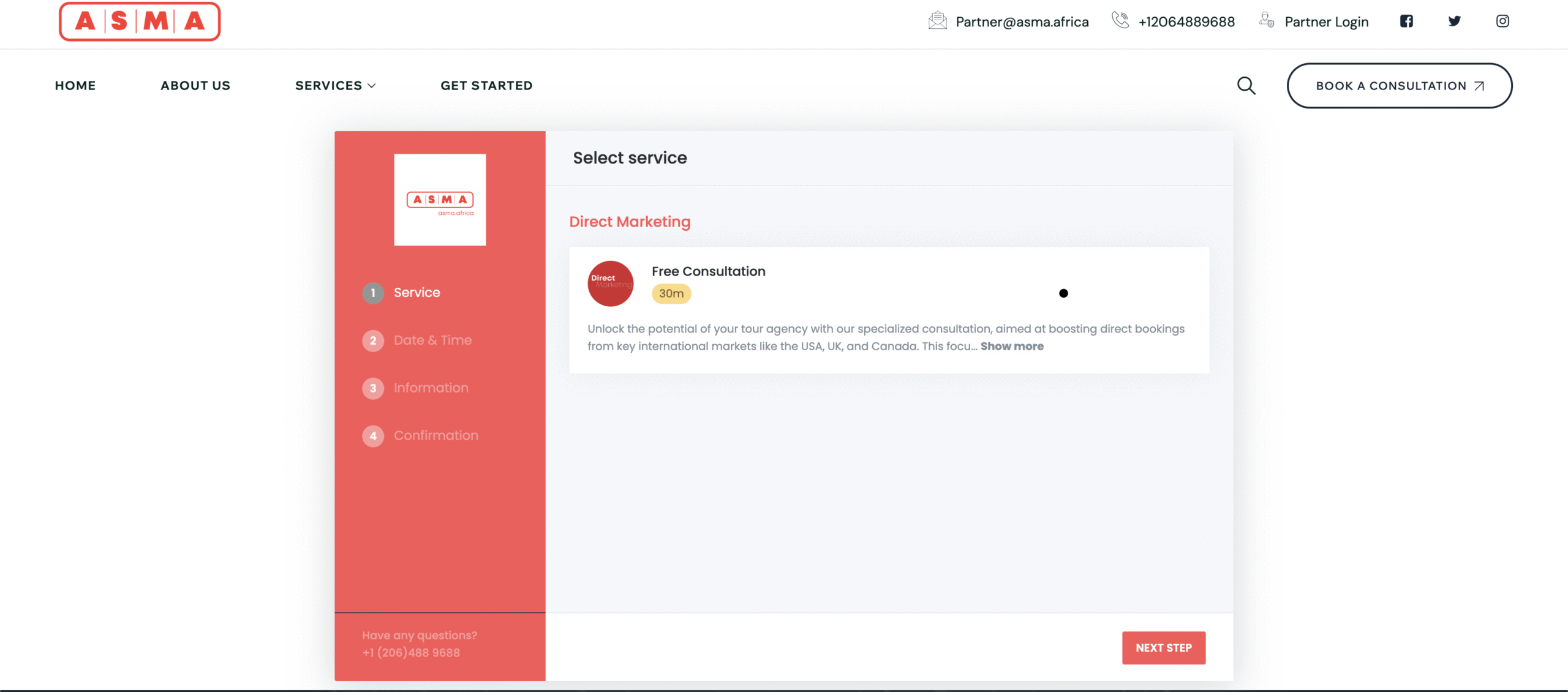Image resolution: width=1568 pixels, height=692 pixels.
Task: Click the phone handset icon
Action: [x=1120, y=21]
